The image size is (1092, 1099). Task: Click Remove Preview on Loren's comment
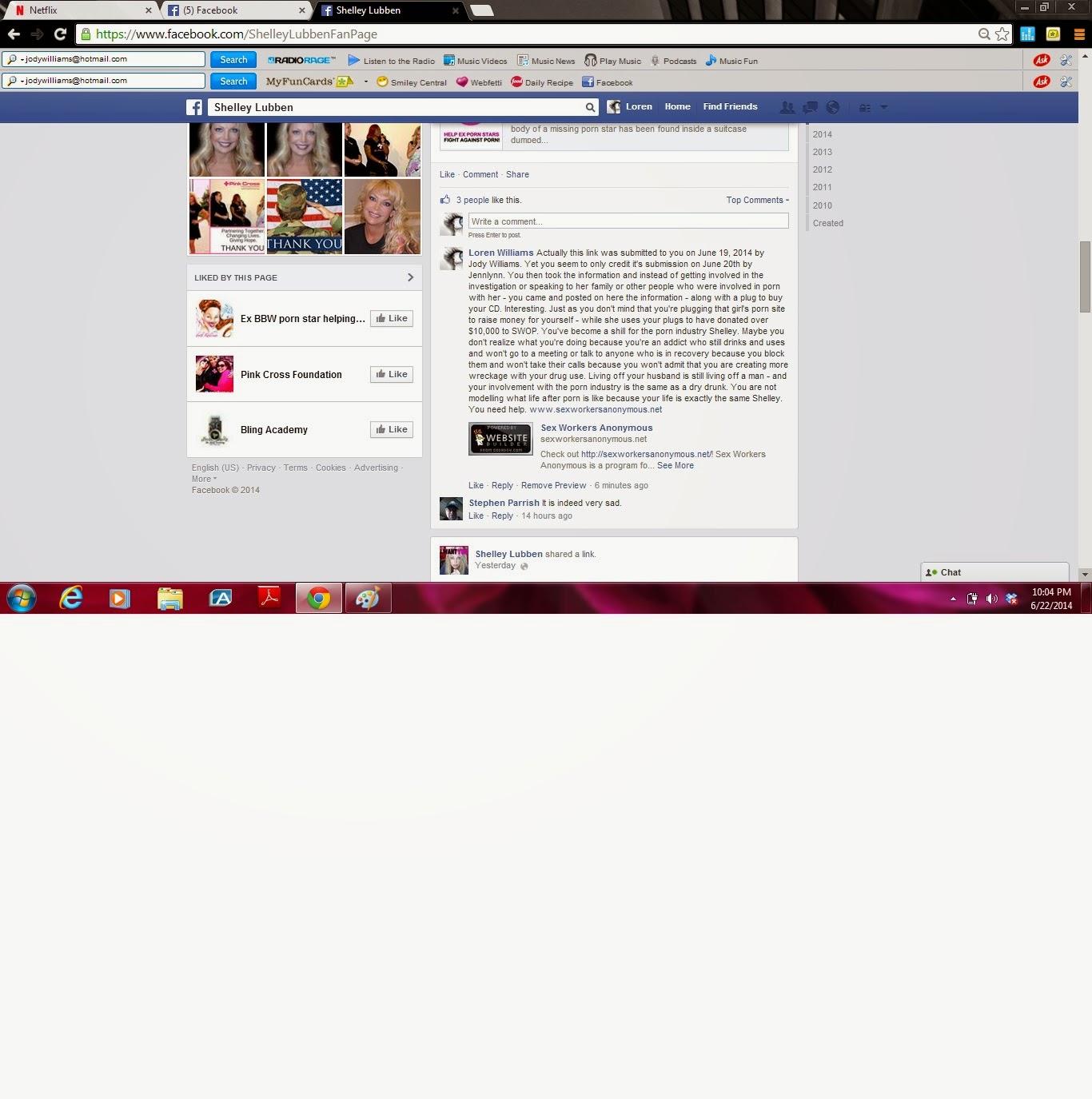pyautogui.click(x=553, y=485)
